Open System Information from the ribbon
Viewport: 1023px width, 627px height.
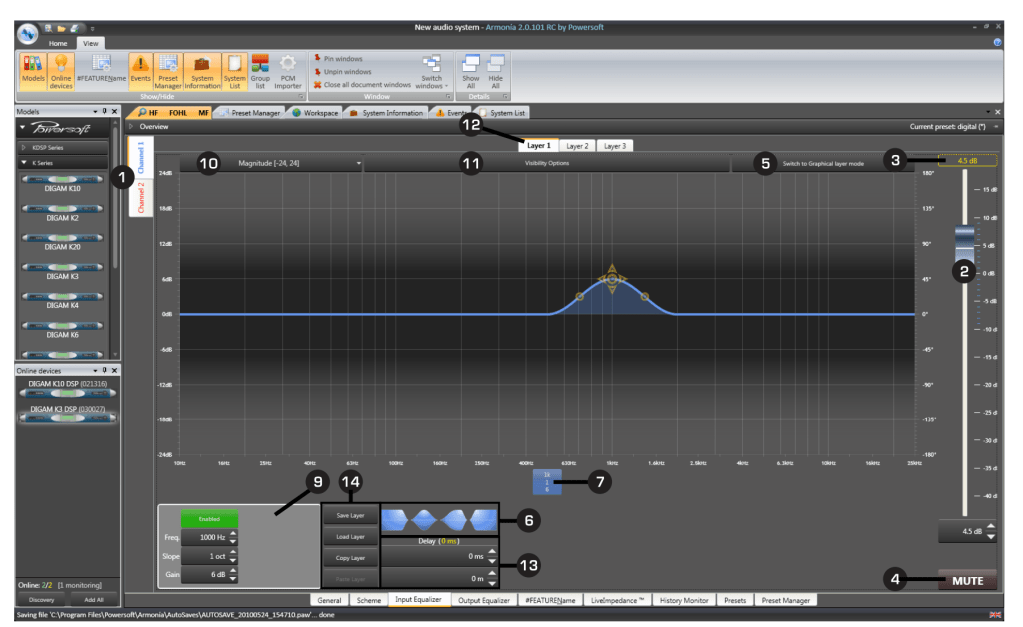click(202, 73)
